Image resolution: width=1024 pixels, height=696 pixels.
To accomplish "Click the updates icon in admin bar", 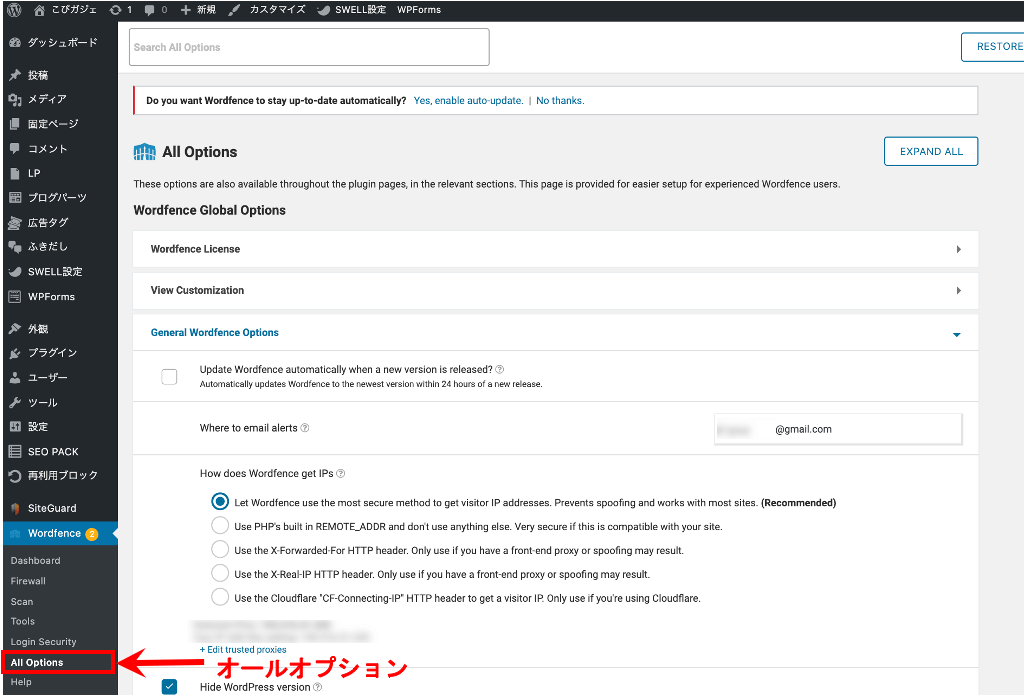I will click(116, 10).
